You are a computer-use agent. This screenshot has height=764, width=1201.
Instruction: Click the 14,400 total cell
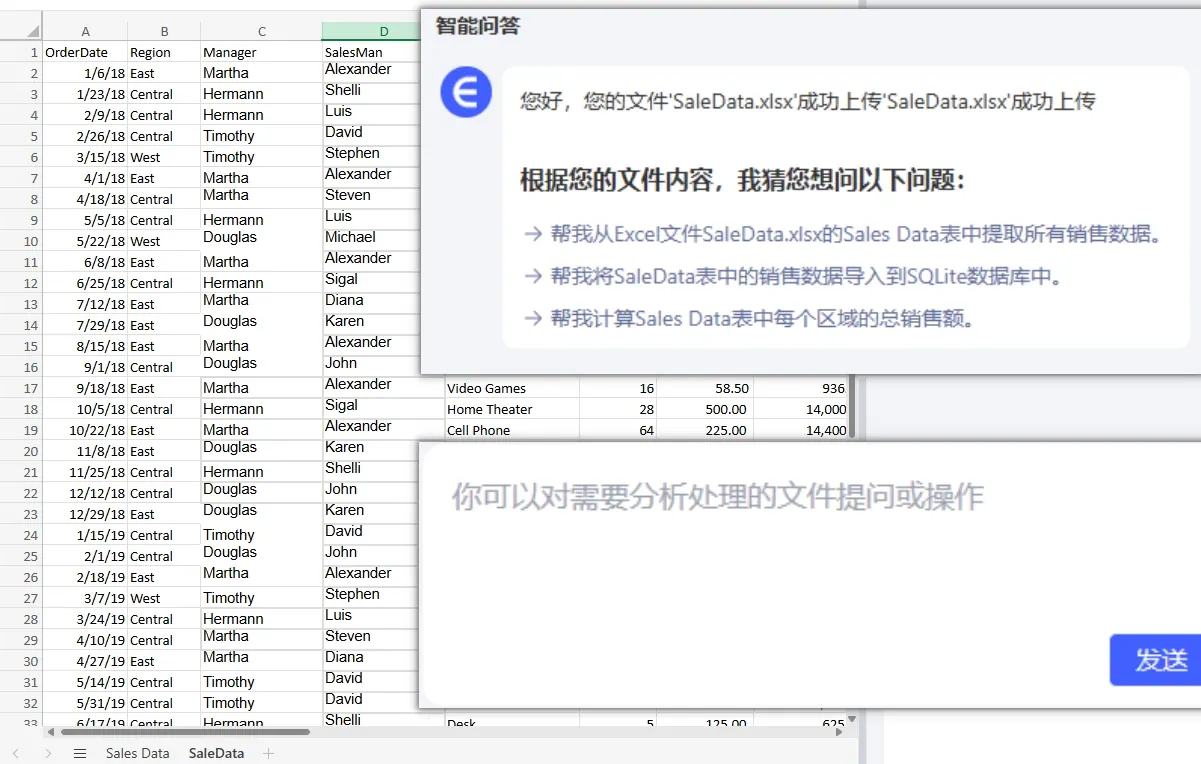tap(801, 430)
